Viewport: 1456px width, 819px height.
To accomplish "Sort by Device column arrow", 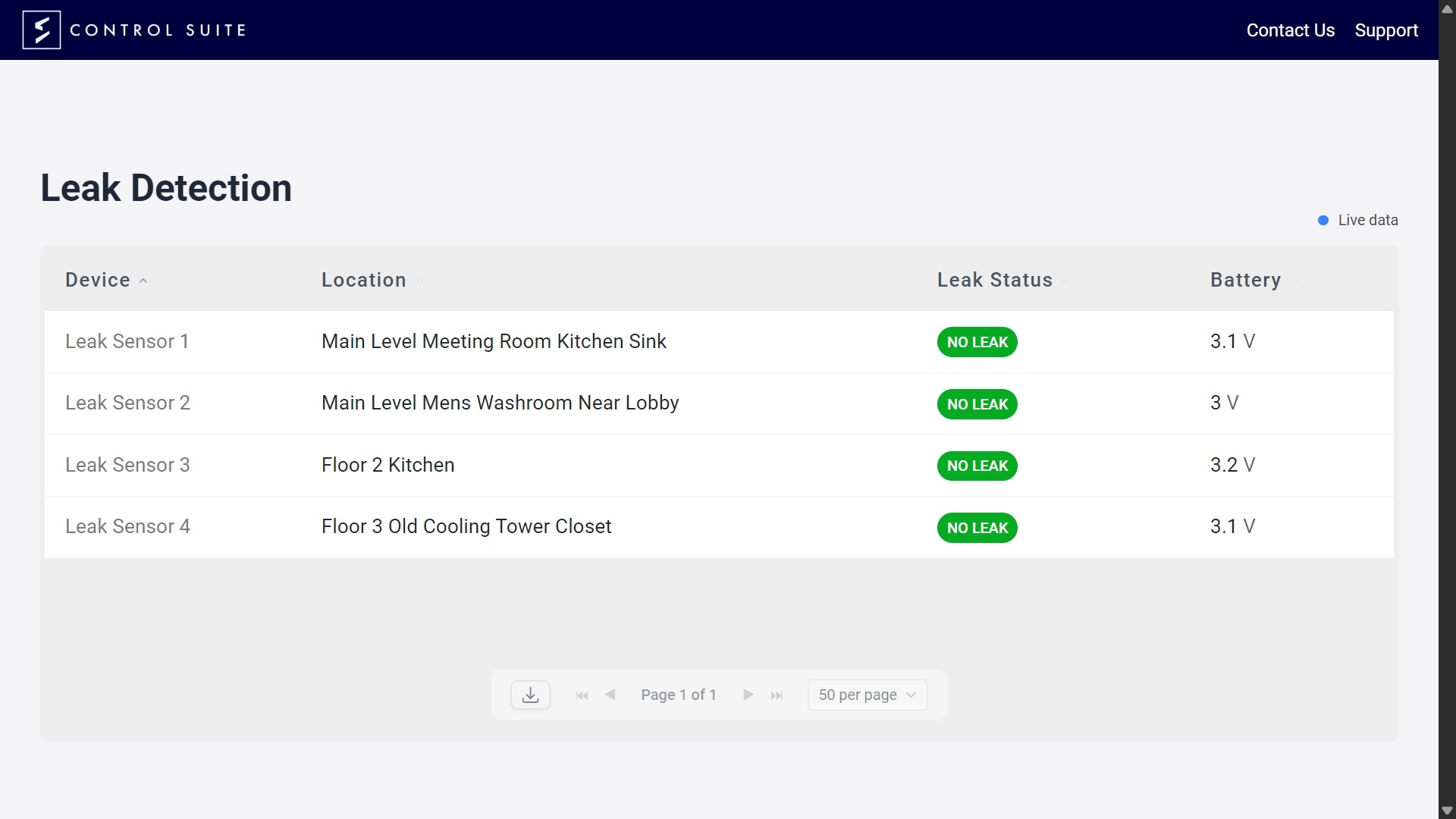I will coord(143,281).
